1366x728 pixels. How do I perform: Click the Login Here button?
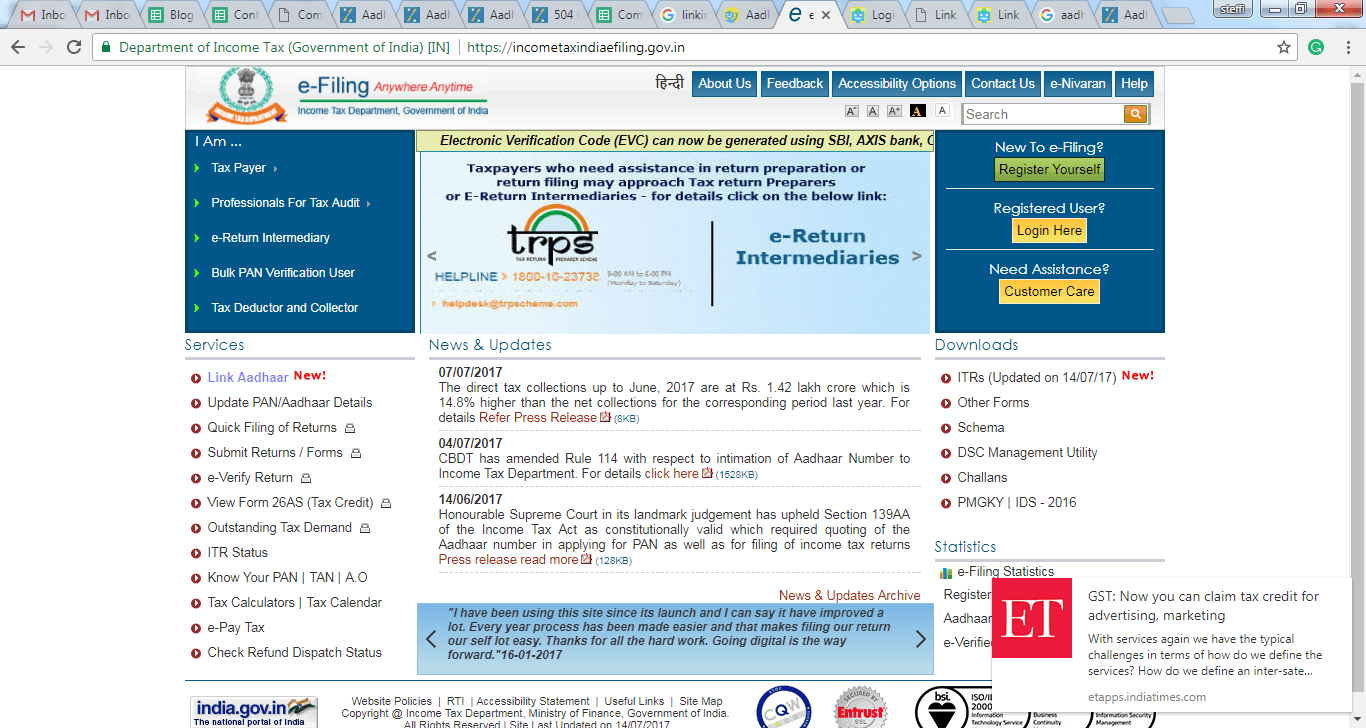tap(1049, 230)
